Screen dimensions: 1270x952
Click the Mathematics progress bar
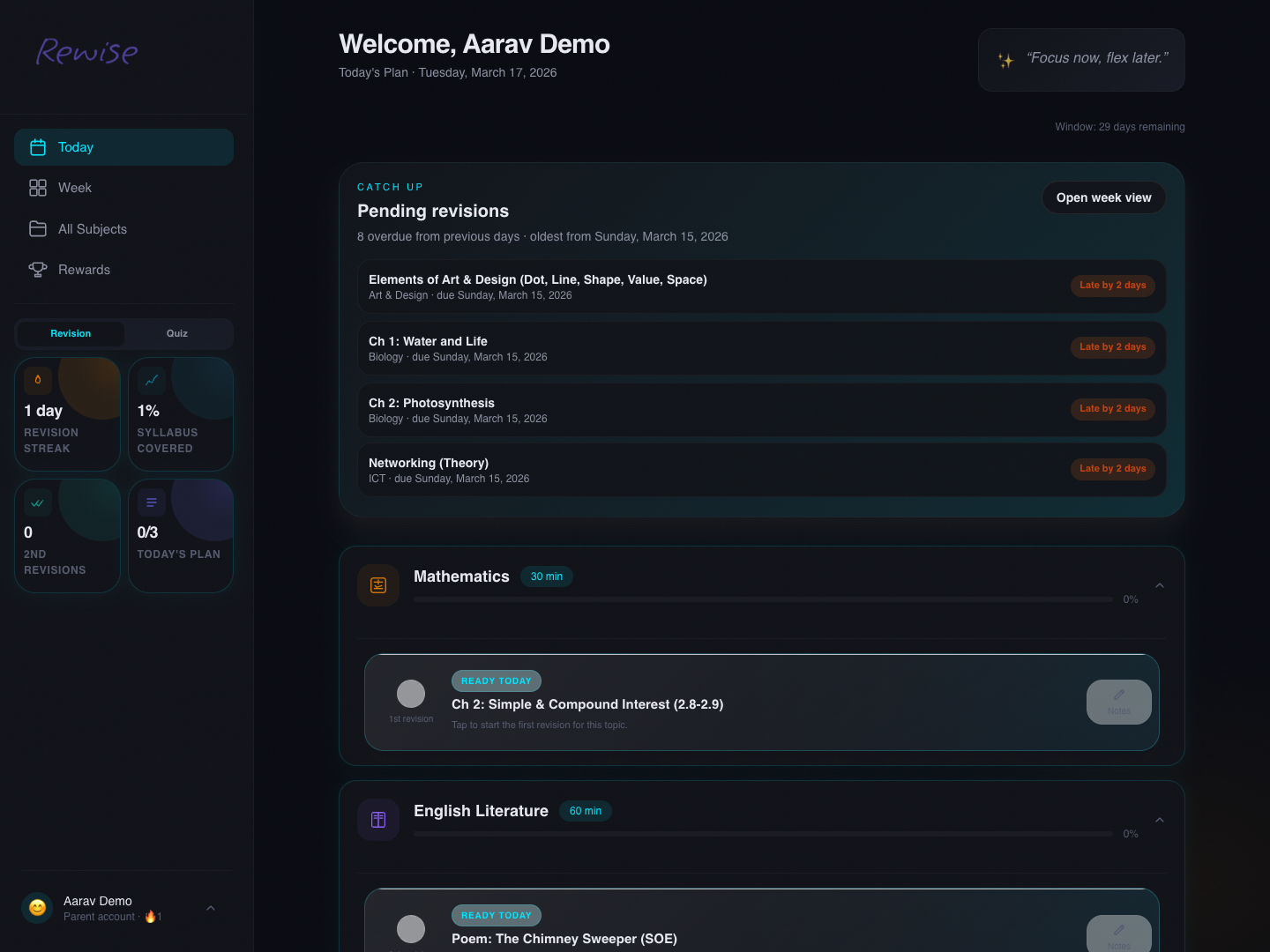[x=763, y=599]
